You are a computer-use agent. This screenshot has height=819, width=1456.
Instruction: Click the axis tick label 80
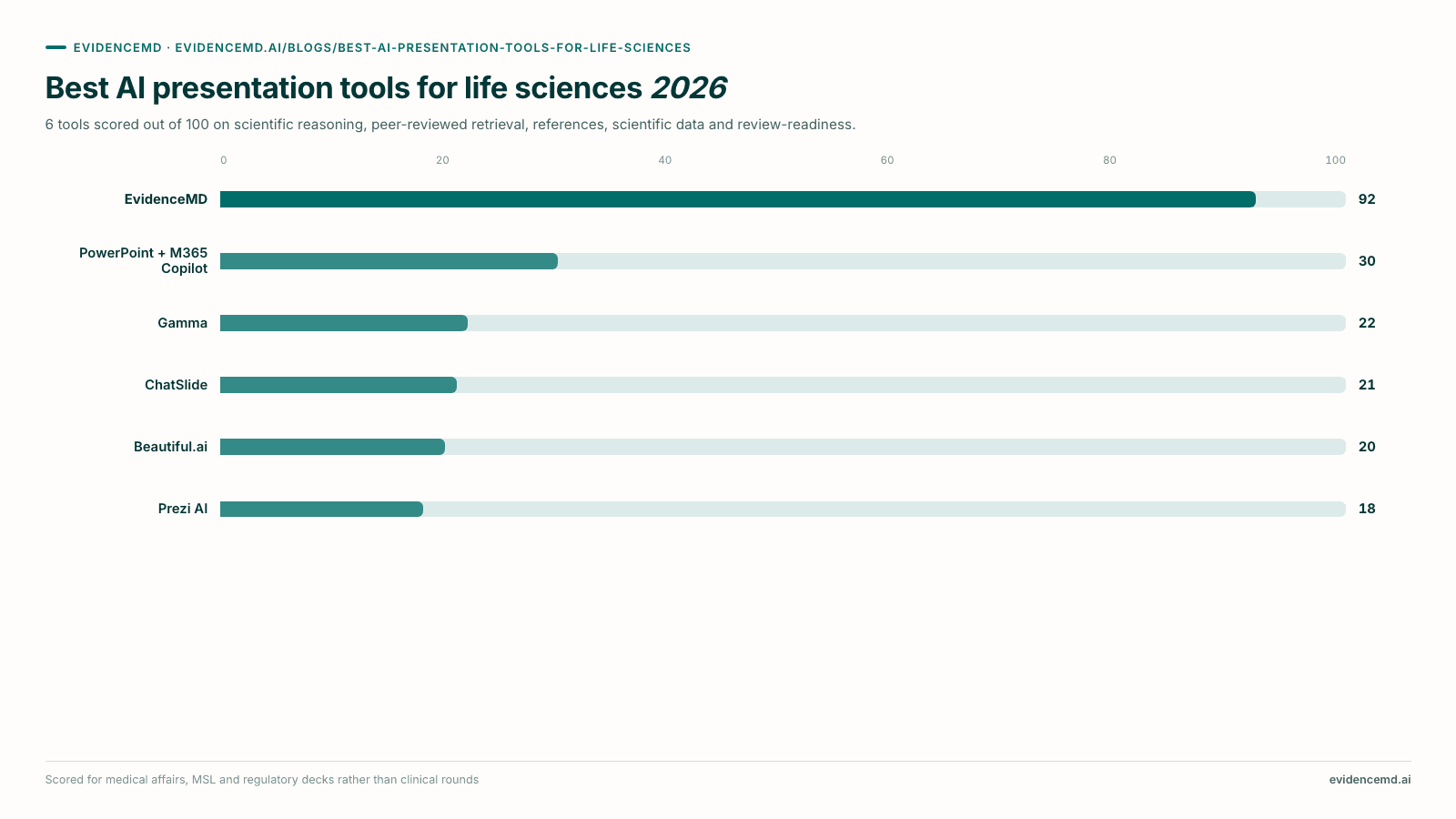(x=1109, y=160)
